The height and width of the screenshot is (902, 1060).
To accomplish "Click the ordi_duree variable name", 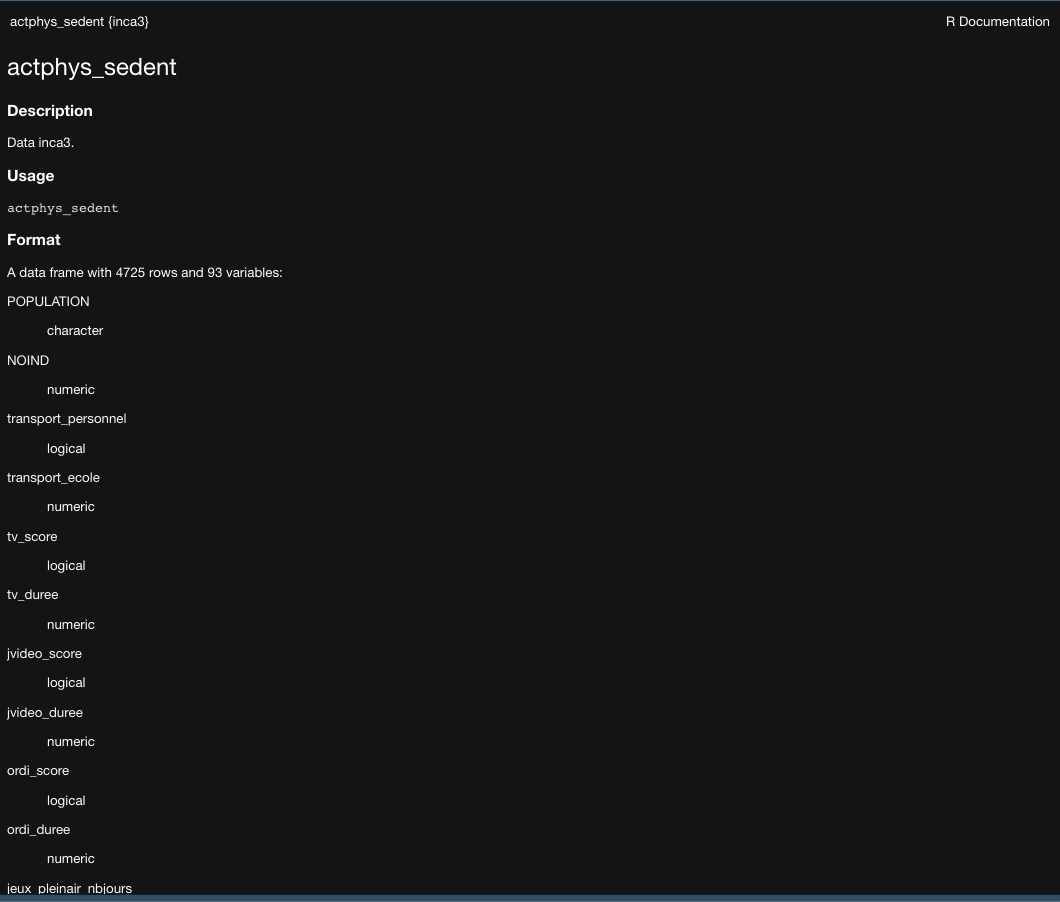I will click(38, 829).
